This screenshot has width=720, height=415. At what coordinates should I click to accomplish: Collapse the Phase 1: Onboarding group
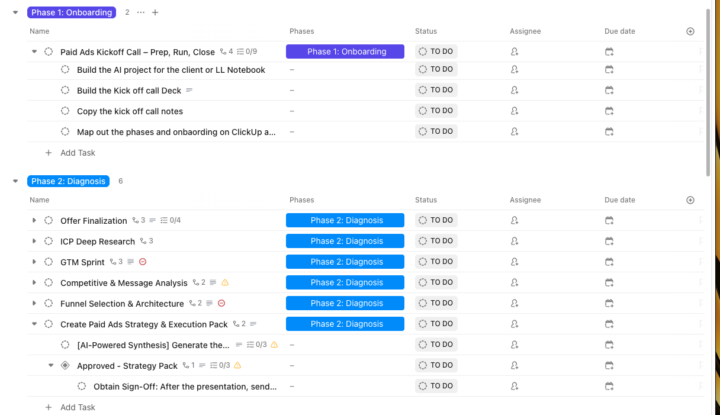(x=15, y=12)
